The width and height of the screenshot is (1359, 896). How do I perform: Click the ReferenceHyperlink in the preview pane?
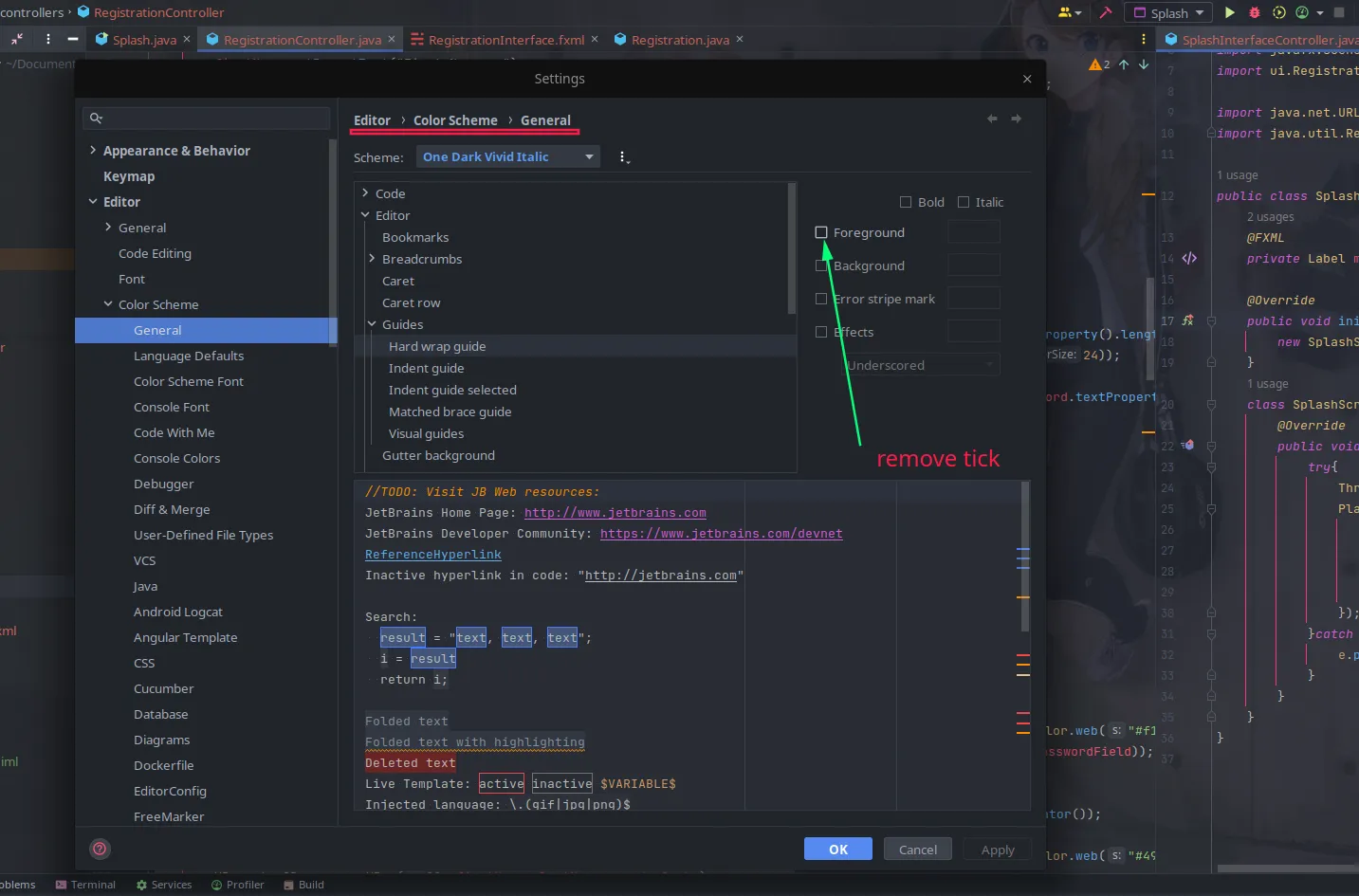point(433,555)
